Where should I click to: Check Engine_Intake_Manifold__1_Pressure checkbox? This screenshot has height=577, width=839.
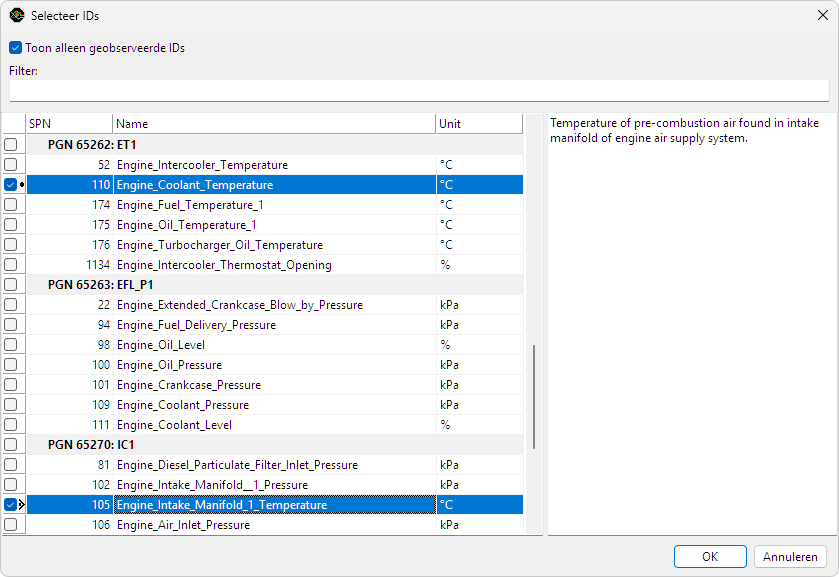point(11,484)
